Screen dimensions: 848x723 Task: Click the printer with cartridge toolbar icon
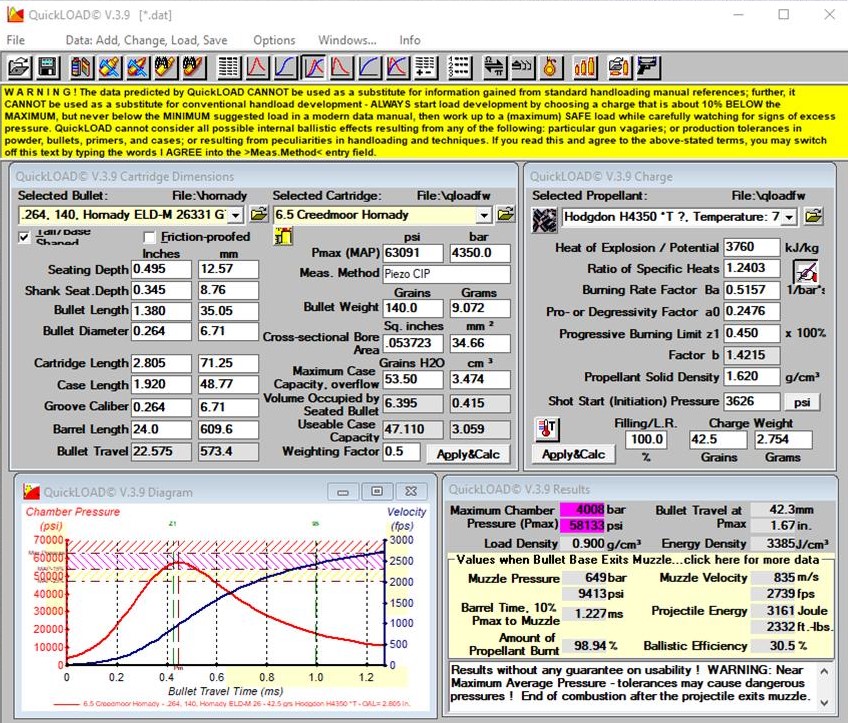[619, 68]
